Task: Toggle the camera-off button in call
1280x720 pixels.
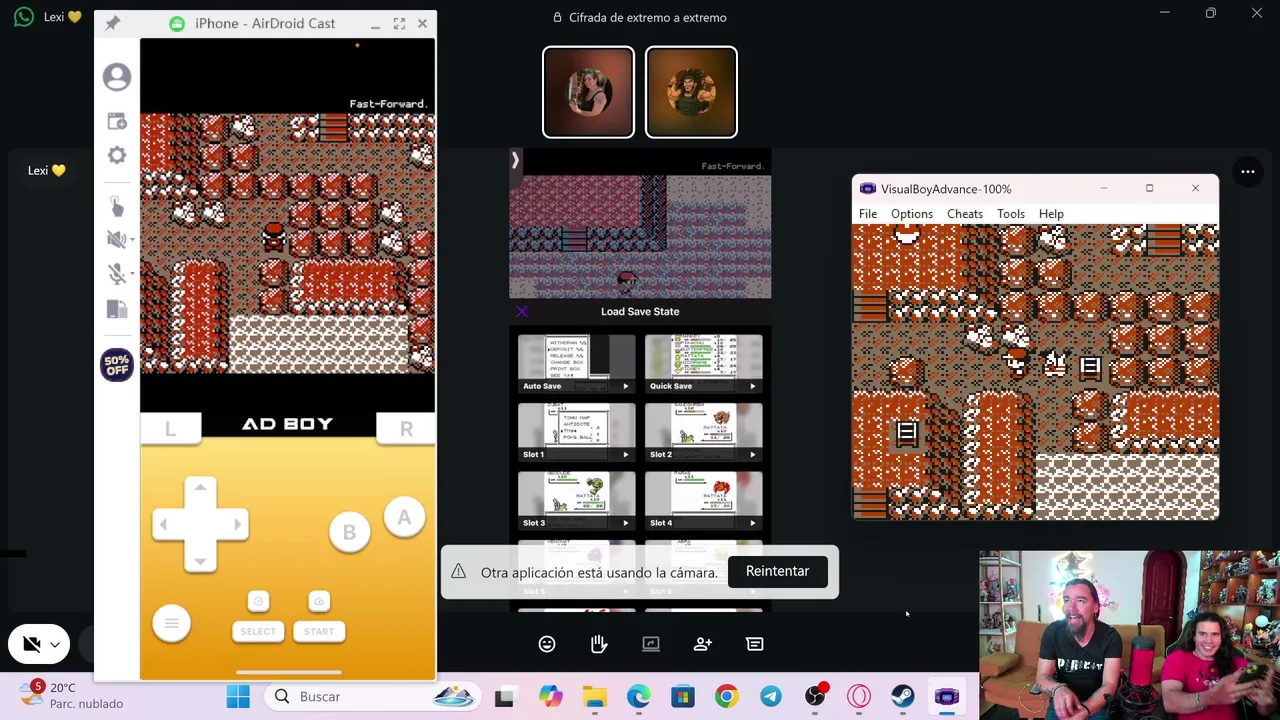Action: click(x=31, y=645)
